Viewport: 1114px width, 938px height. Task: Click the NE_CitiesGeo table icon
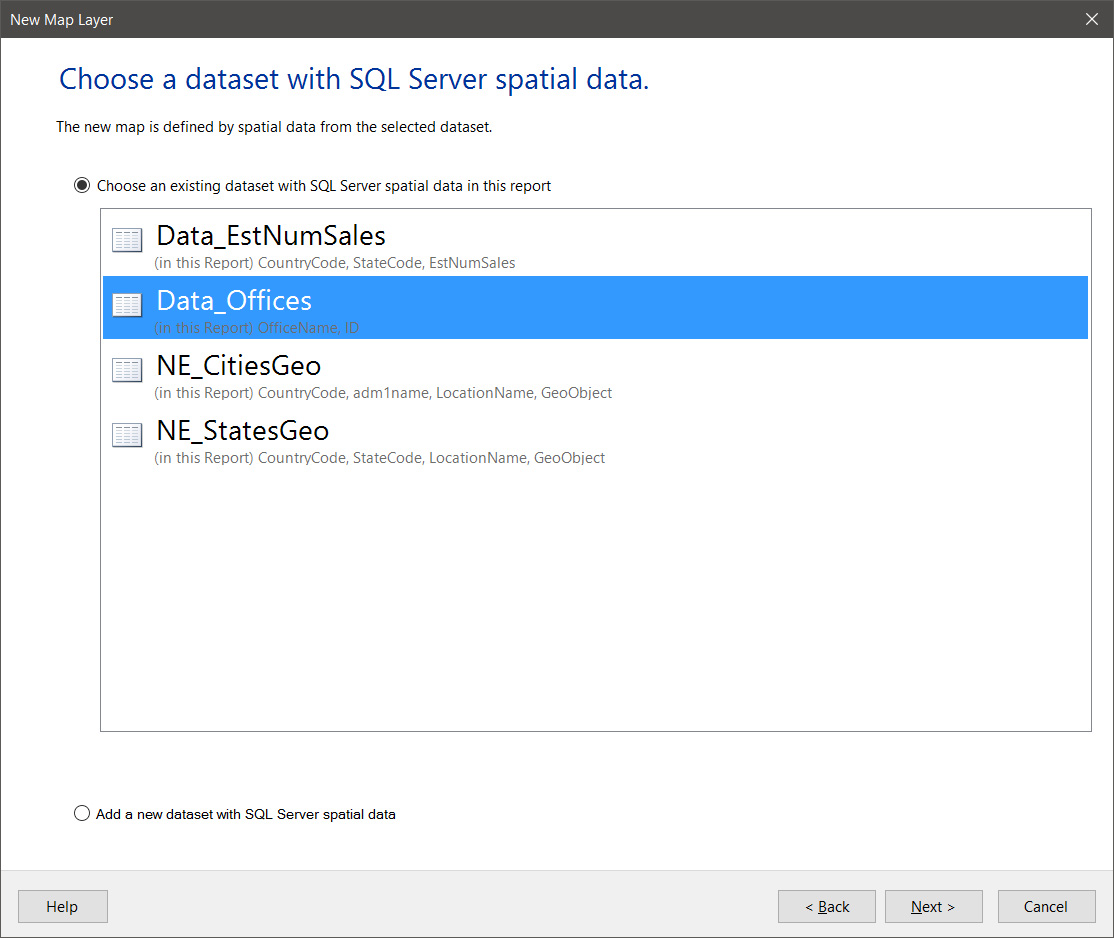127,370
